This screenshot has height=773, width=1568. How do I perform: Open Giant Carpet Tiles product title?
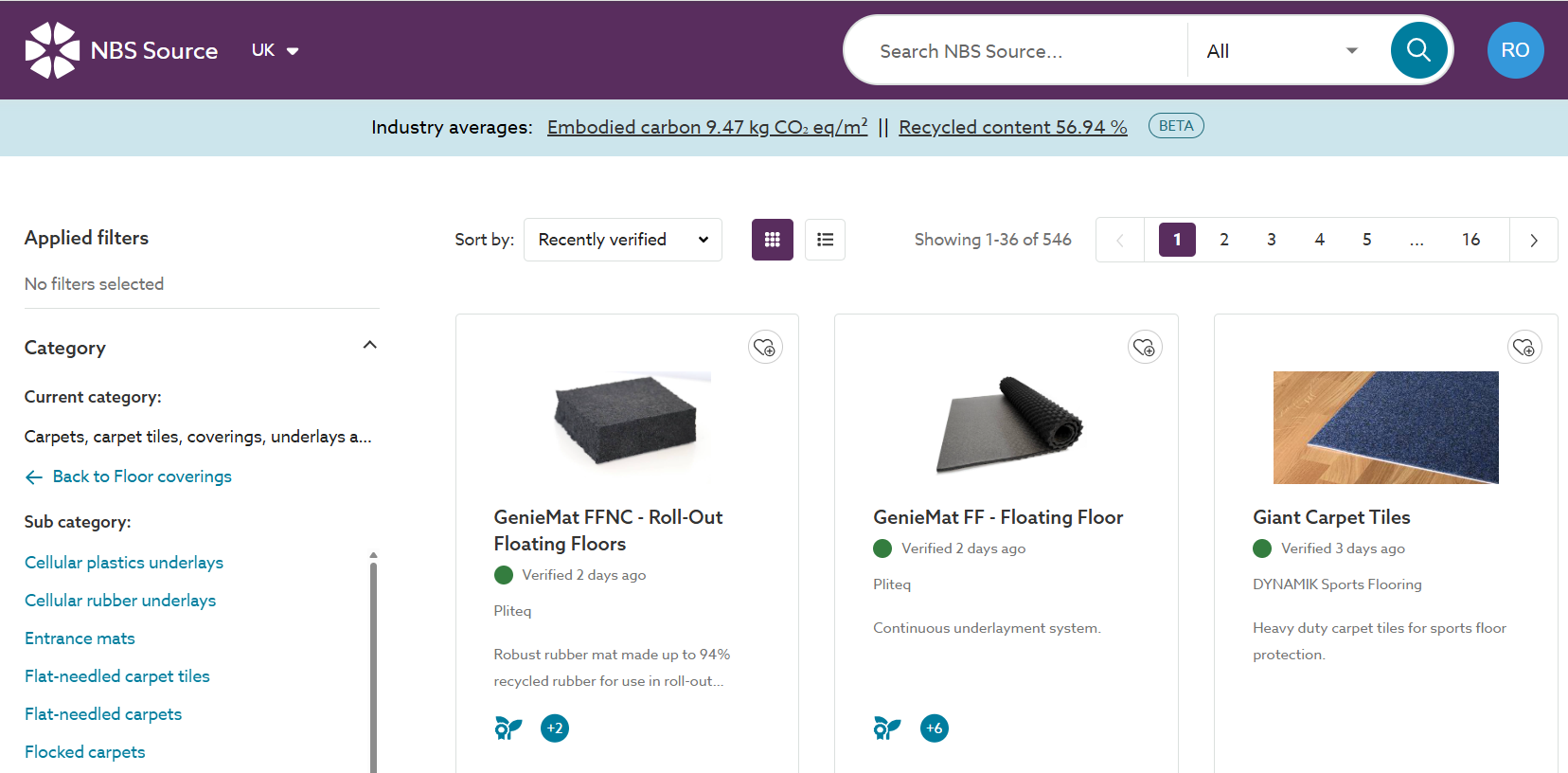coord(1331,517)
